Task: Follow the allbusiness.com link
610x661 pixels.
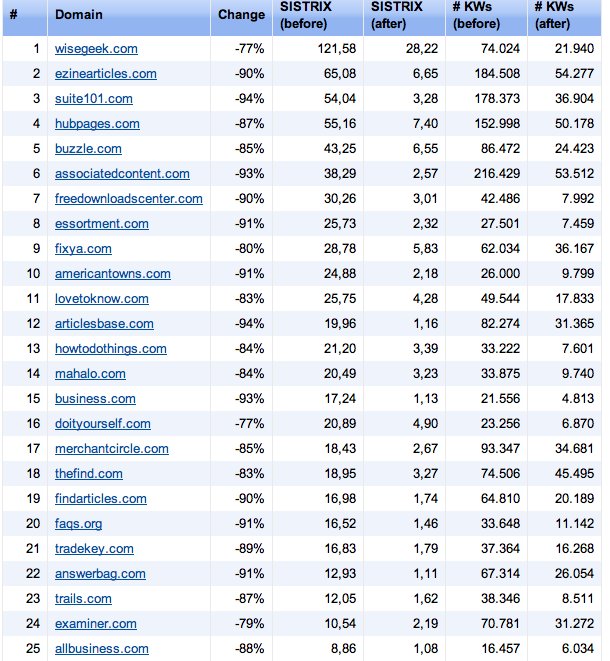Action: [x=102, y=648]
